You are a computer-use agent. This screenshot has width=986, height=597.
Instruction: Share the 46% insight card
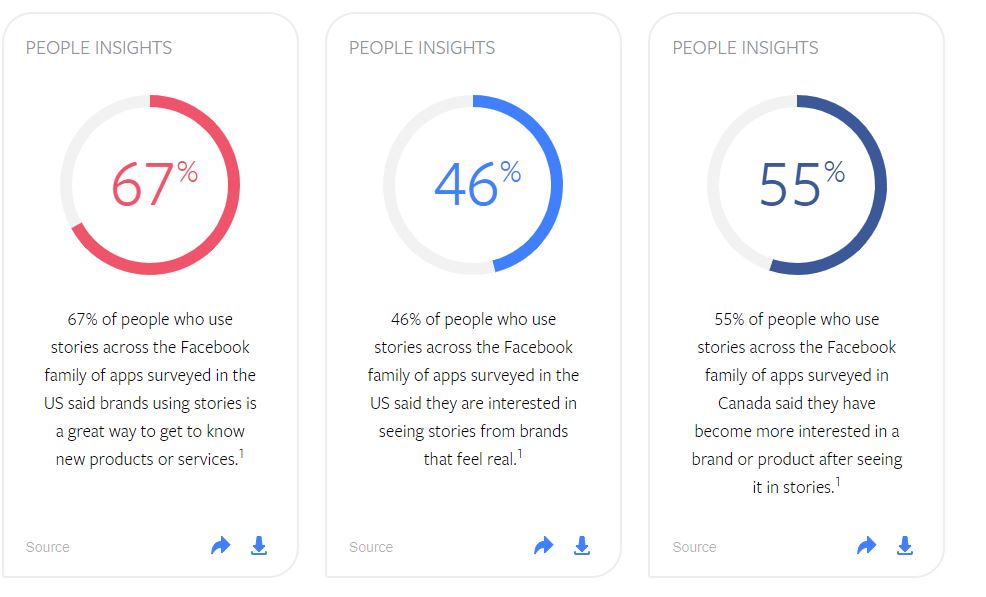point(544,545)
